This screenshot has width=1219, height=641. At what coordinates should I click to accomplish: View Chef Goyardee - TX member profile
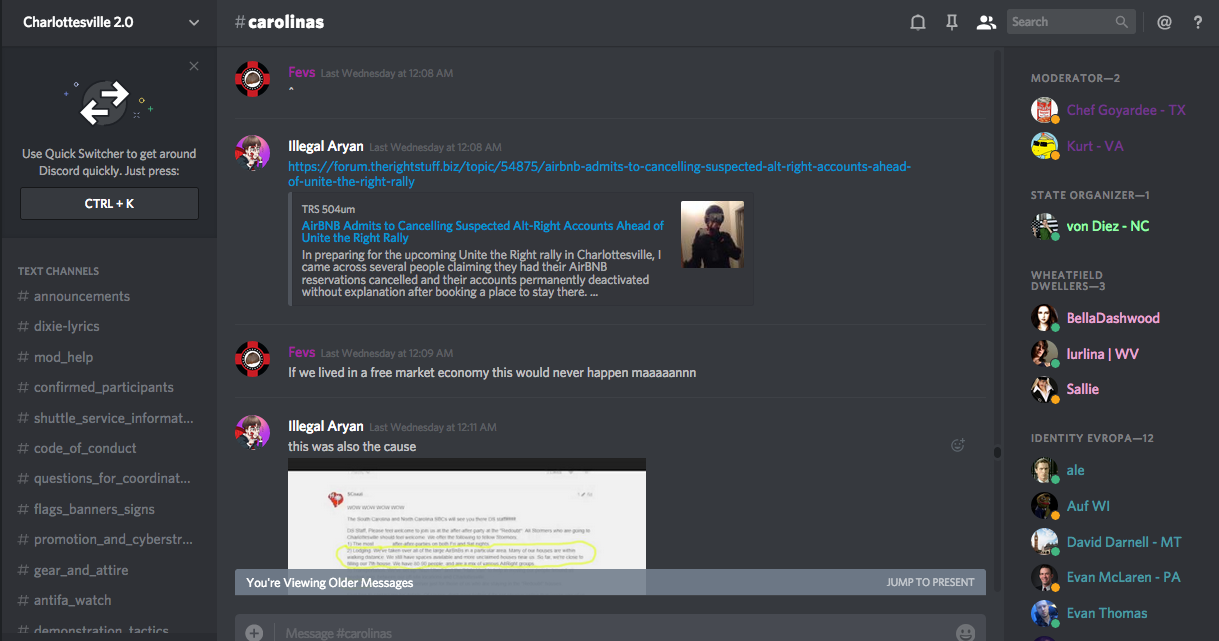point(1125,110)
